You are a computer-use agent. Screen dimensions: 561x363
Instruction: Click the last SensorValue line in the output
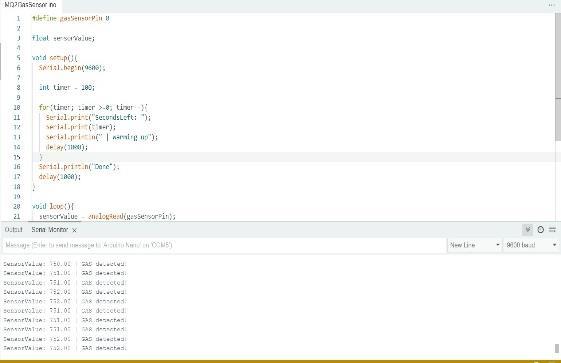[65, 348]
